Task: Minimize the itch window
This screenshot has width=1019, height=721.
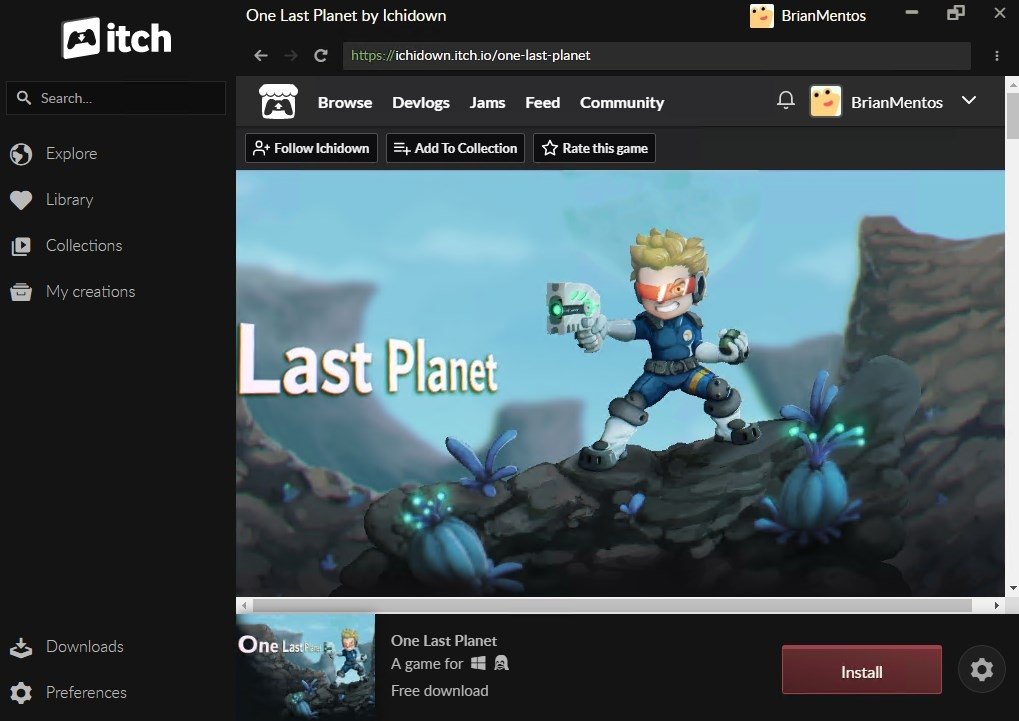Action: click(912, 13)
